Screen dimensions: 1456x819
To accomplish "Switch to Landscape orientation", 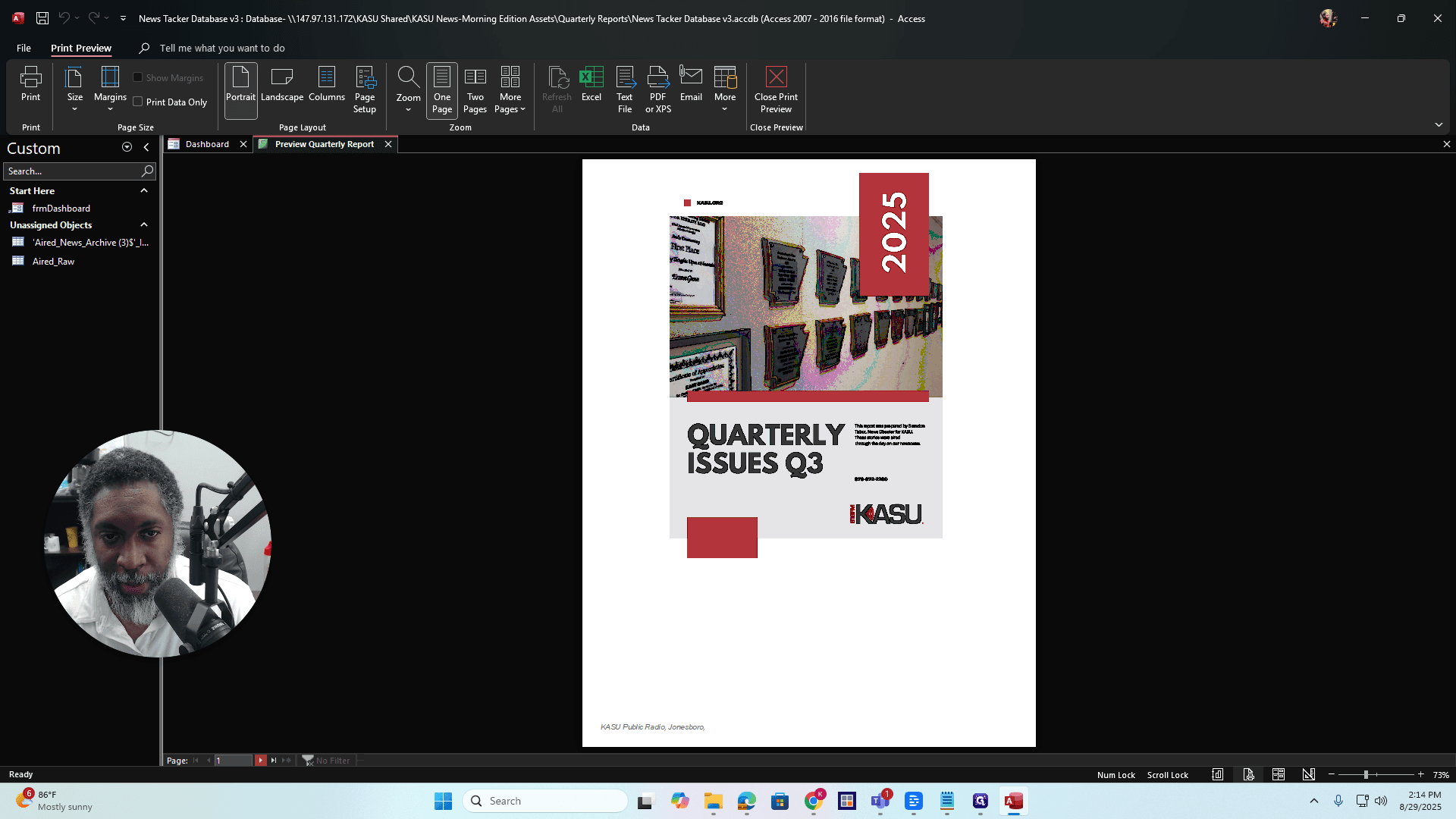I will pyautogui.click(x=282, y=84).
